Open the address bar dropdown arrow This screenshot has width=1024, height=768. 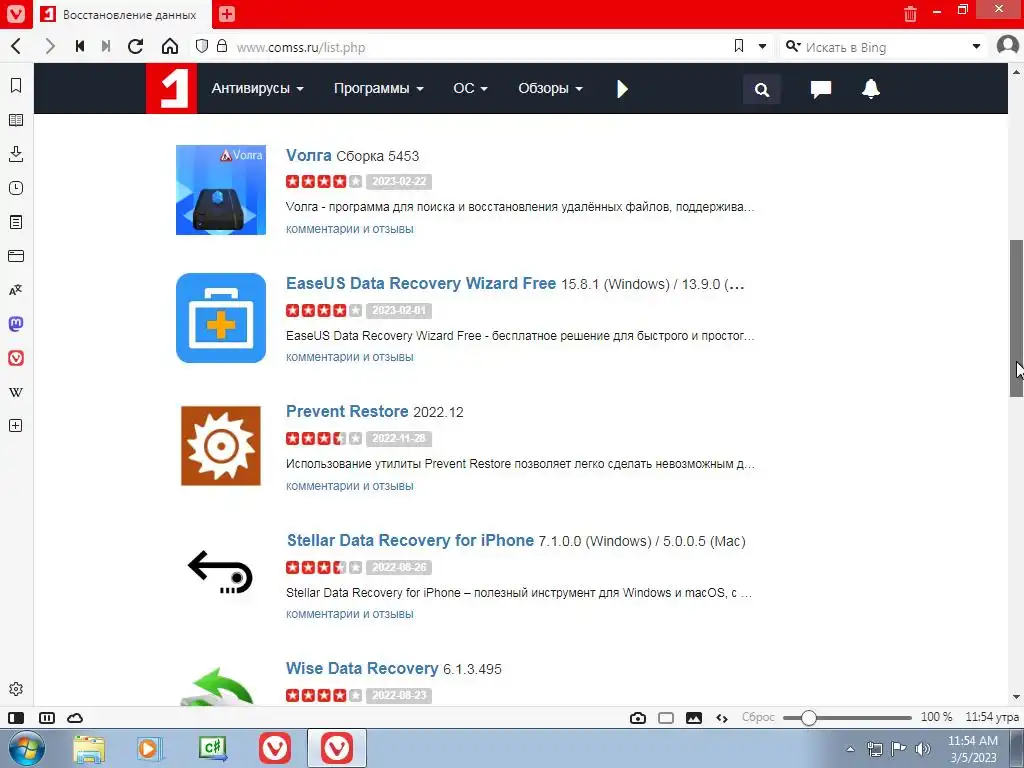click(x=762, y=46)
